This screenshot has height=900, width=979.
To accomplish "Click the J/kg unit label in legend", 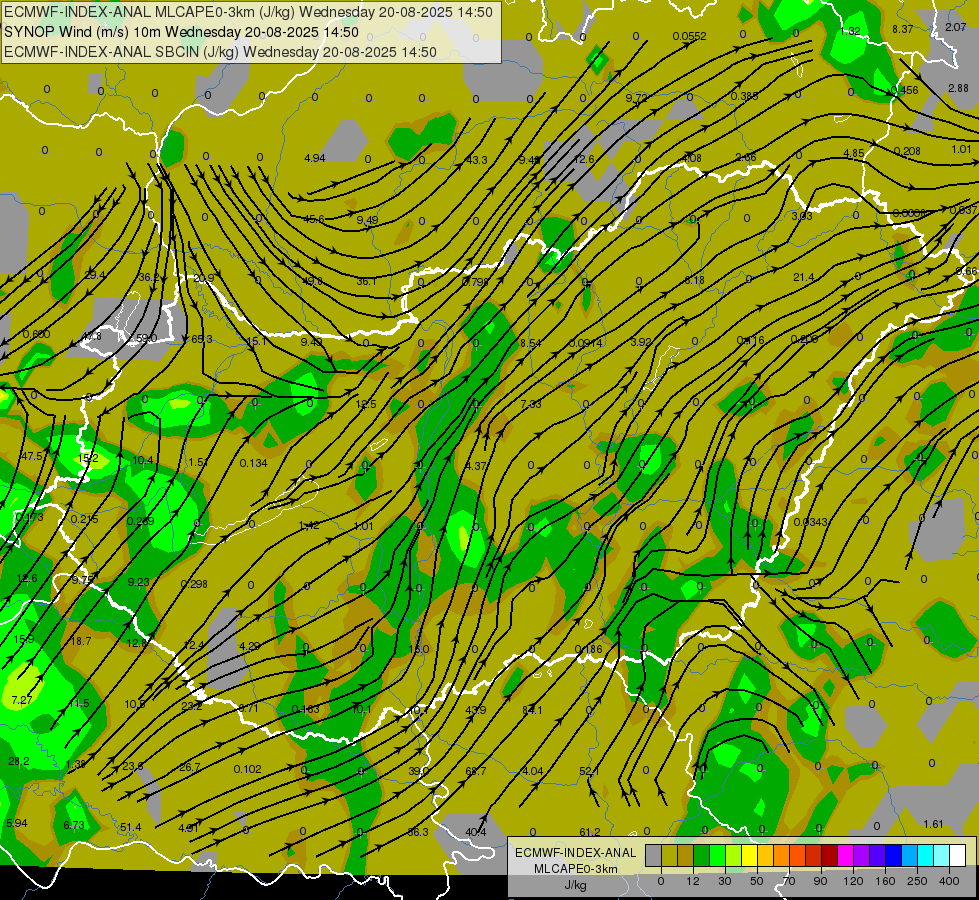I will (x=575, y=885).
